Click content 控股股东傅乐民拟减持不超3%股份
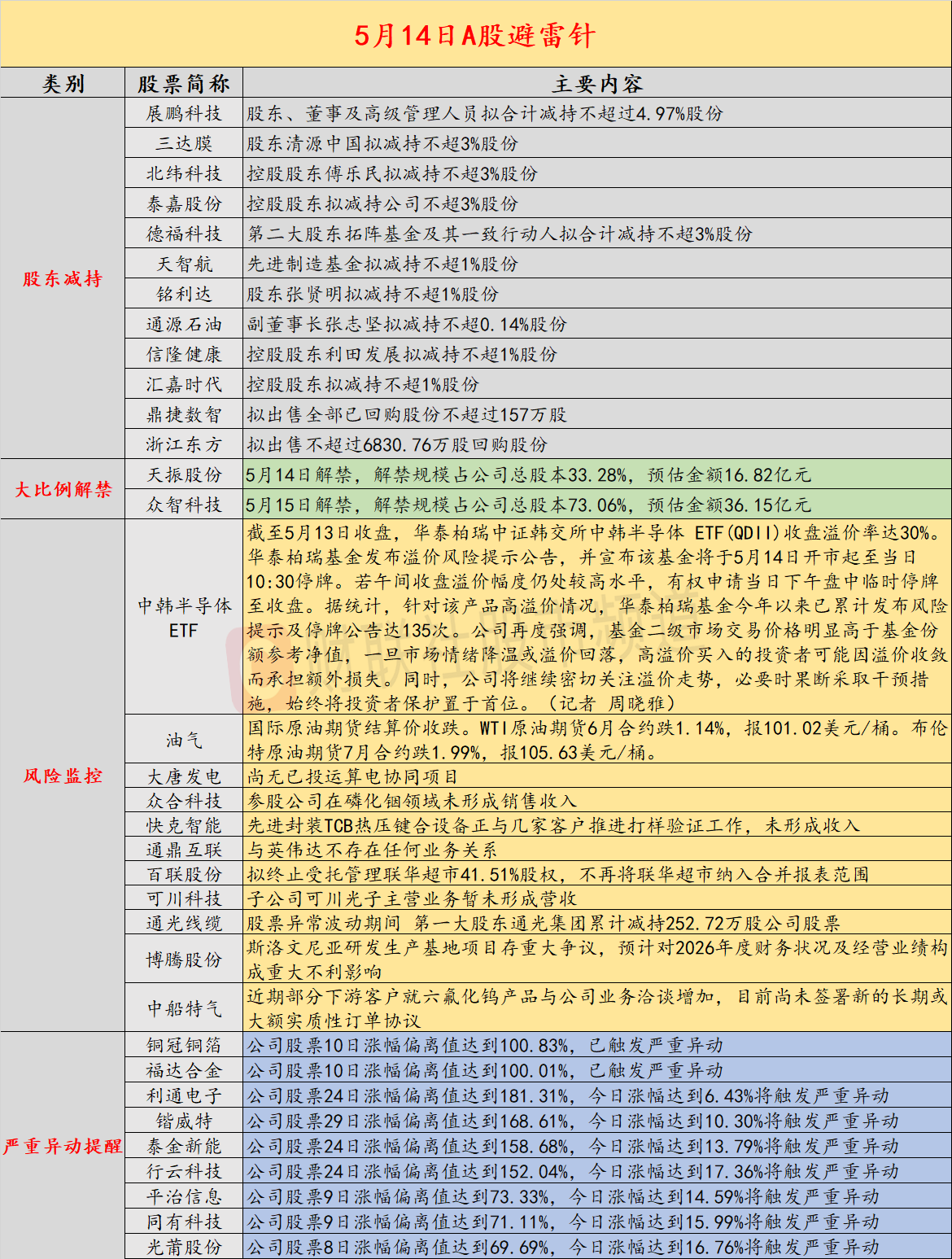 pyautogui.click(x=392, y=173)
